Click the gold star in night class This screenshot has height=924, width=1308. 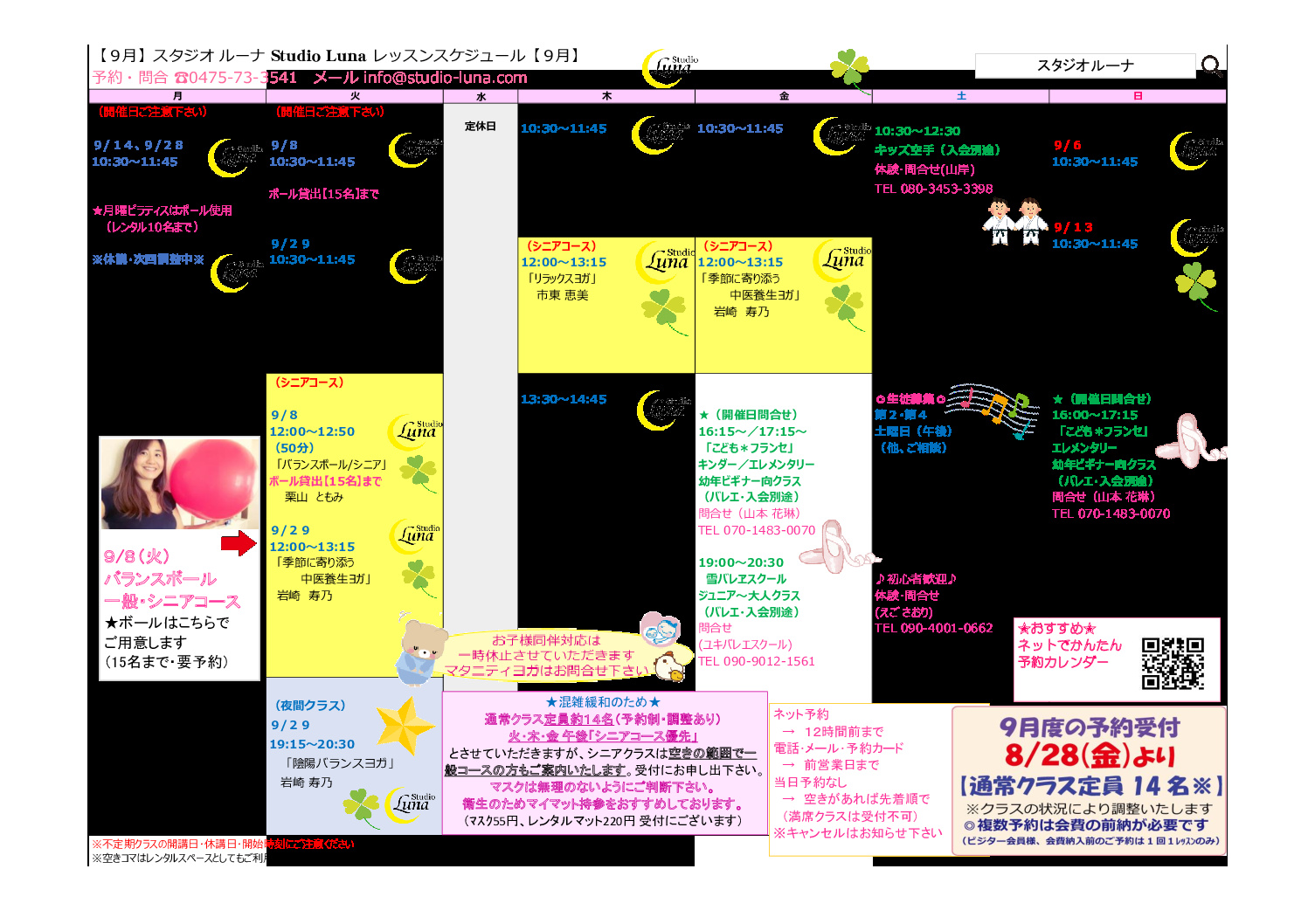tap(405, 725)
